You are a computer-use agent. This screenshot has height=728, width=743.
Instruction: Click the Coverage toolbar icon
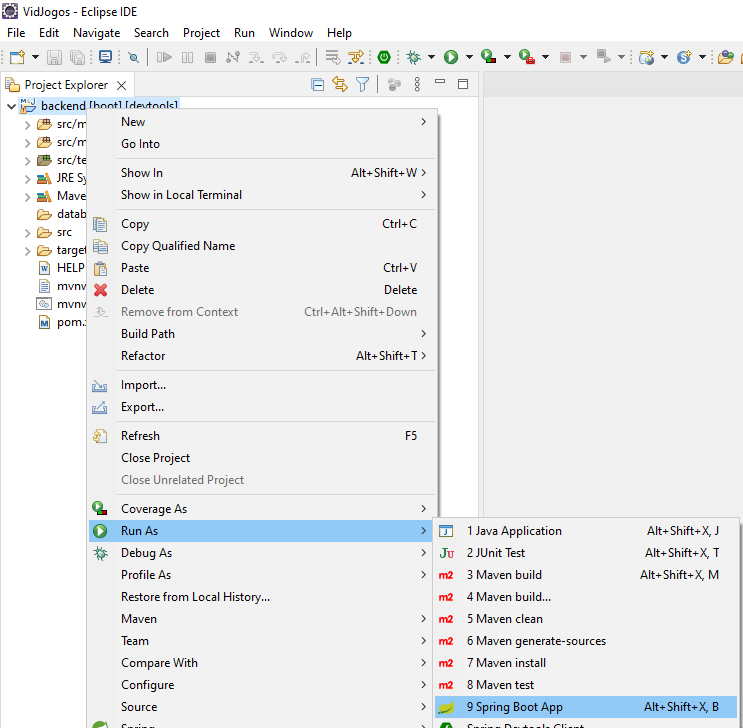(x=488, y=57)
